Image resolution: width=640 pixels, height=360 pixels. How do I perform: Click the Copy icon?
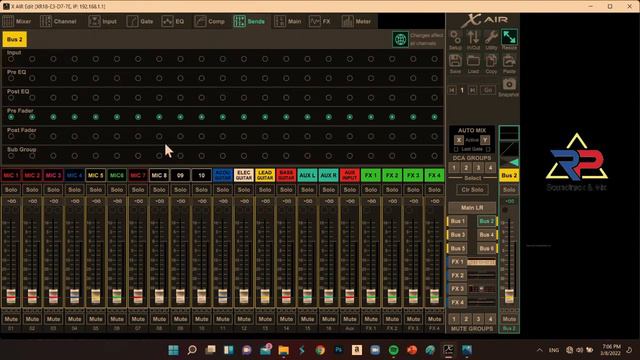(491, 61)
